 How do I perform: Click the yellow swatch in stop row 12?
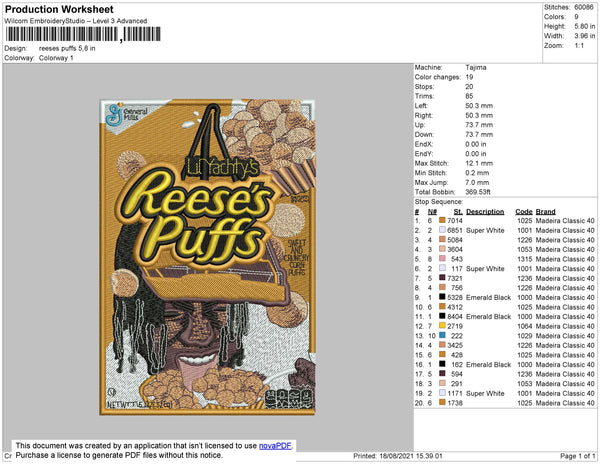(442, 326)
